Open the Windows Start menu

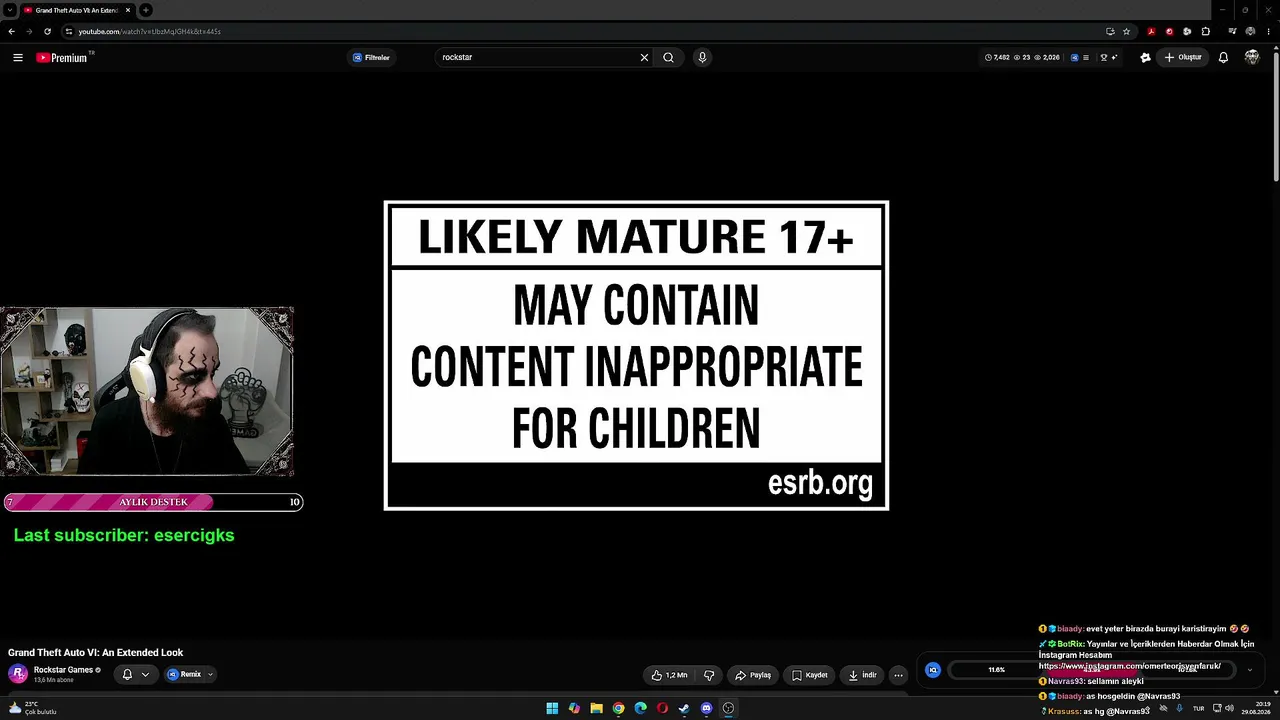pyautogui.click(x=552, y=708)
